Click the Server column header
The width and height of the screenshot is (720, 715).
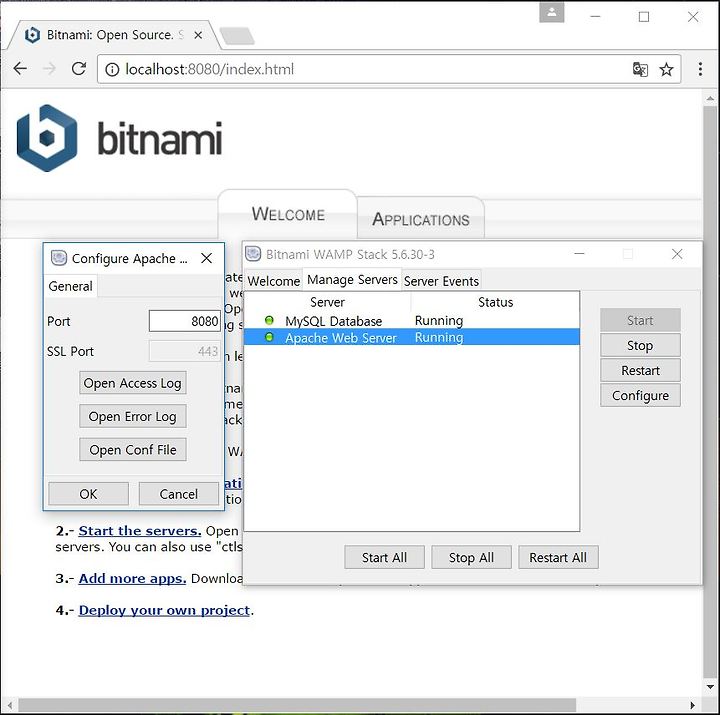tap(327, 302)
